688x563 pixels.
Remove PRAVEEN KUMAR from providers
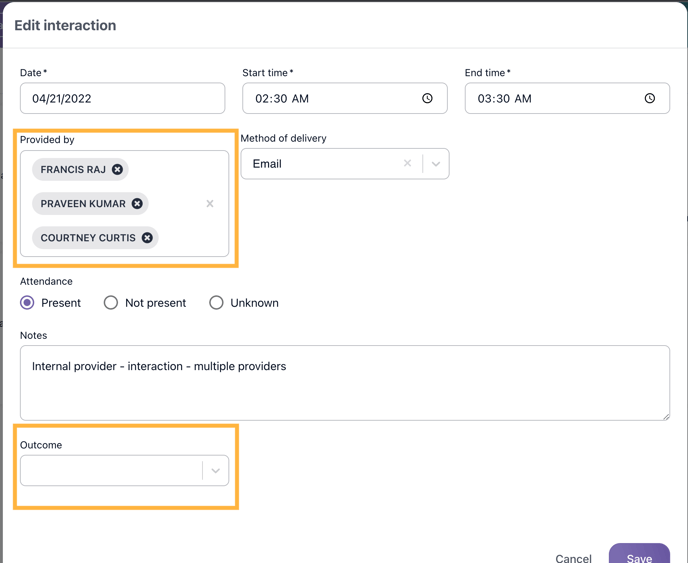[x=137, y=204]
